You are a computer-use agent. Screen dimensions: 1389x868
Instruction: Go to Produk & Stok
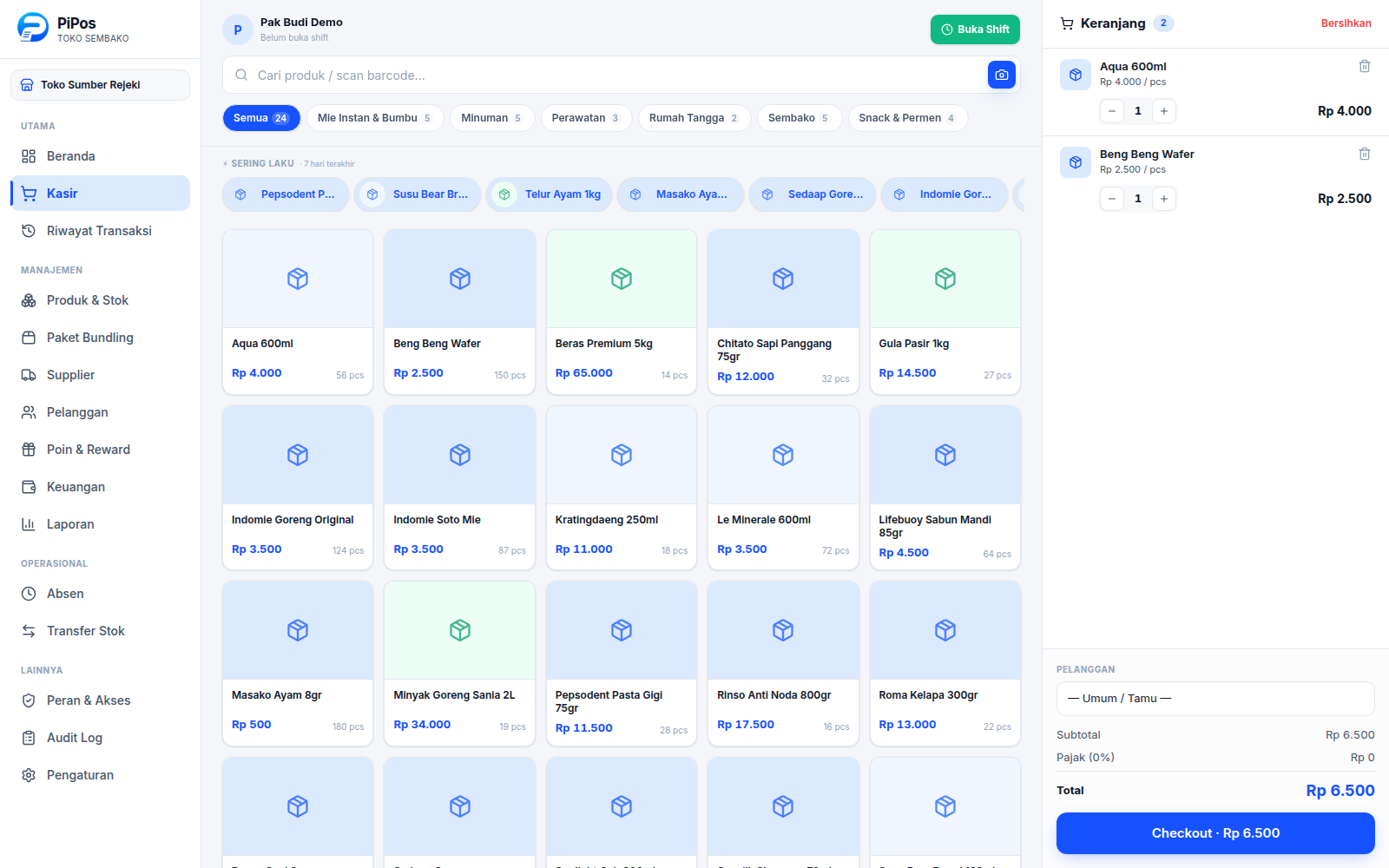coord(100,300)
